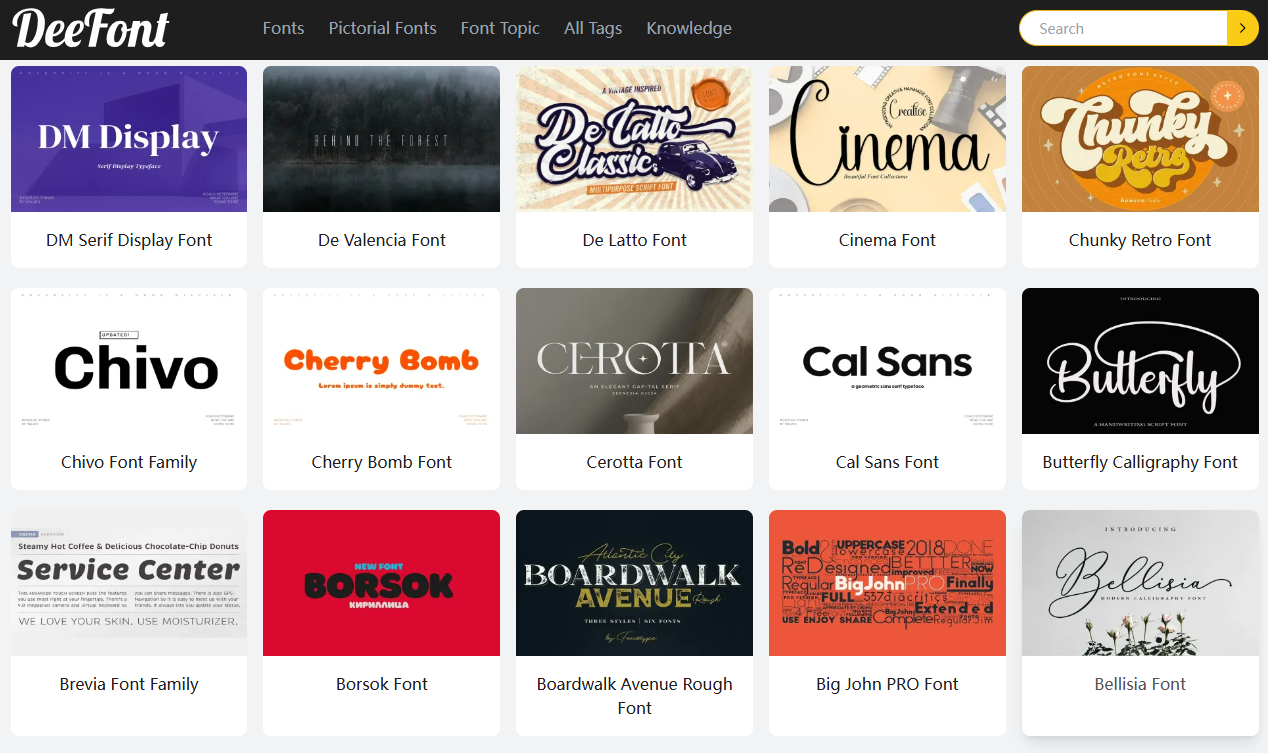Open the Knowledge nav link
The width and height of the screenshot is (1268, 753).
689,28
